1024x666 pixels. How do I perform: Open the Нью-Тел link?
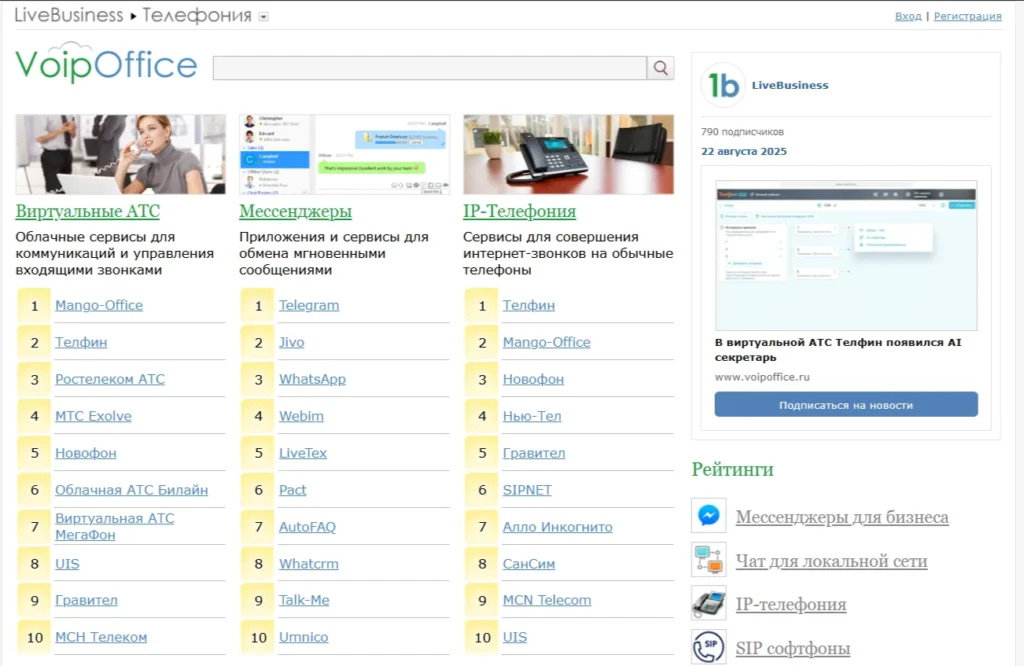[x=532, y=416]
